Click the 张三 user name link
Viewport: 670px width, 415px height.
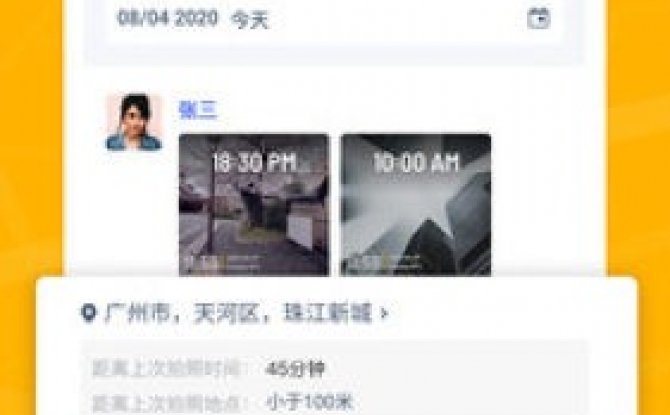[x=198, y=110]
